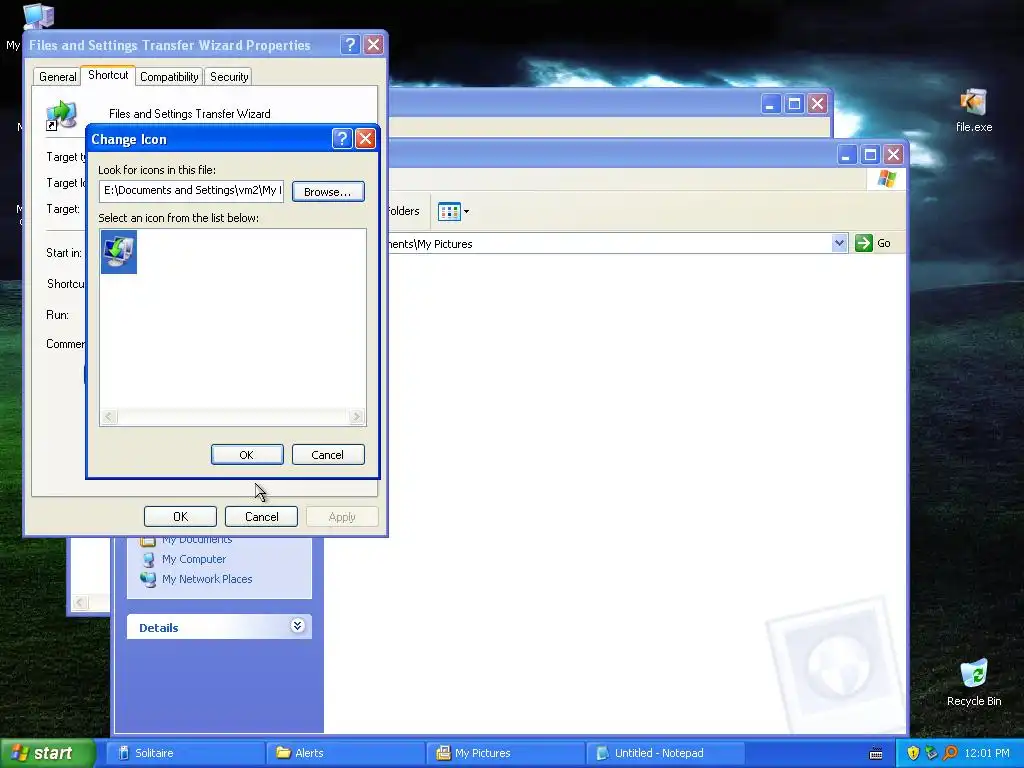Click the My Computer link

coord(194,560)
